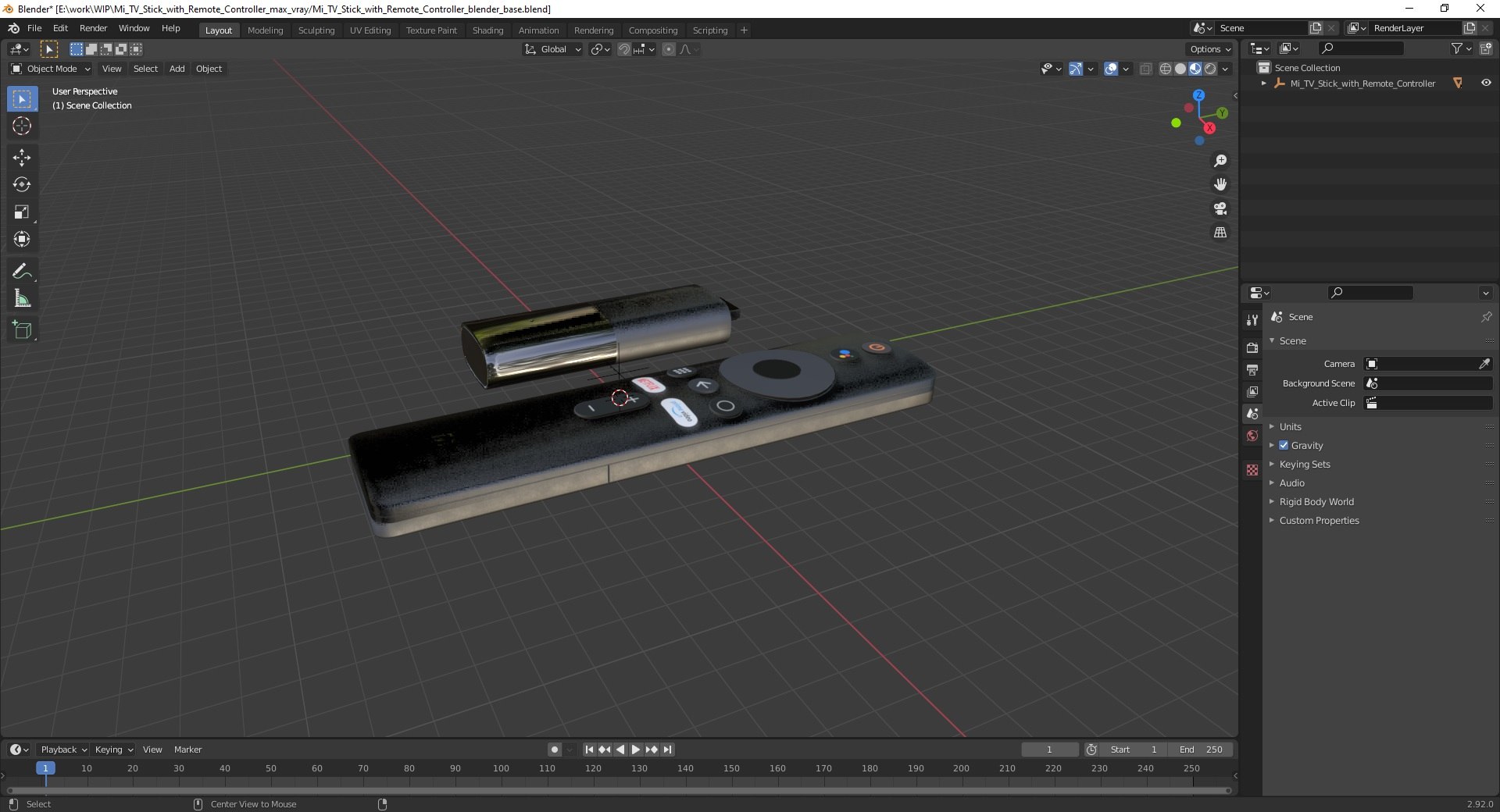The width and height of the screenshot is (1500, 812).
Task: Open the World properties tab
Action: pos(1252,436)
